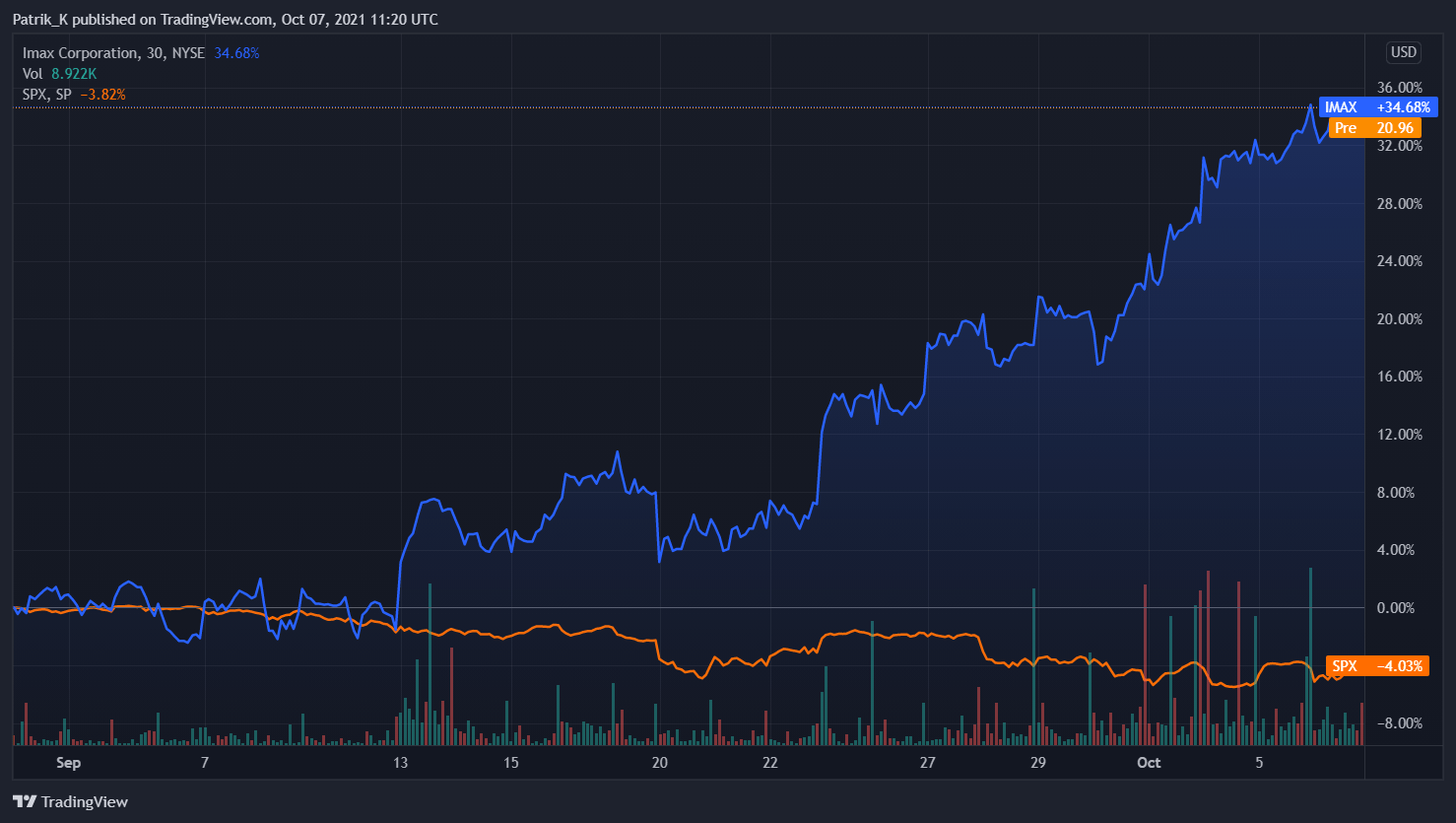Click the Oct label on time axis
Image resolution: width=1456 pixels, height=823 pixels.
pyautogui.click(x=1149, y=763)
